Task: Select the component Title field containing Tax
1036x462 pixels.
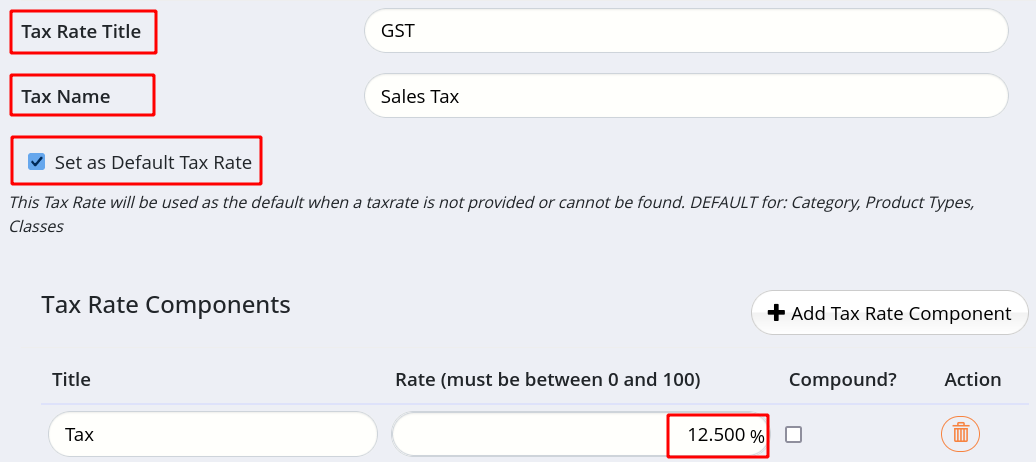Action: pos(213,434)
